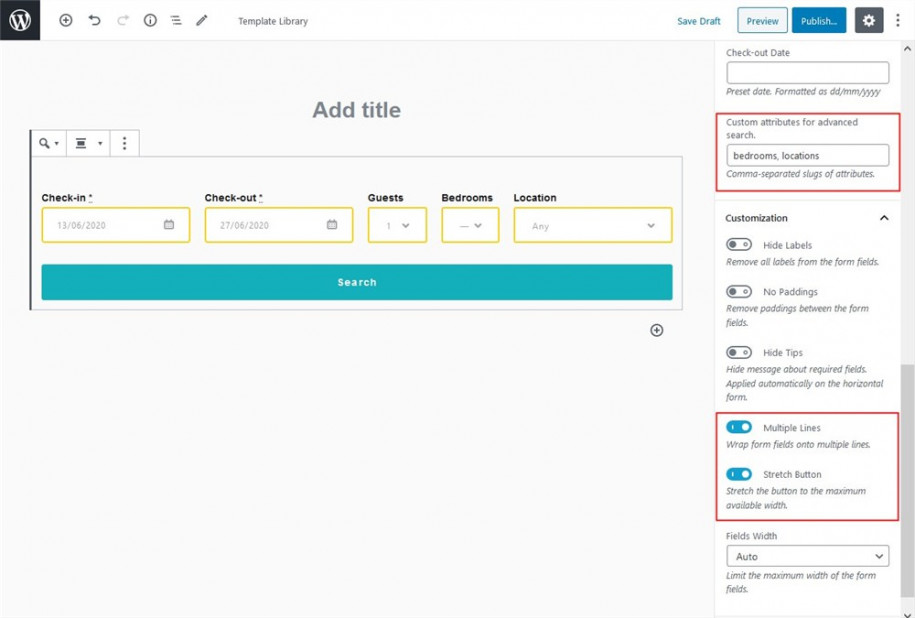The height and width of the screenshot is (618, 915).
Task: Open the Template Library menu item
Action: point(272,20)
